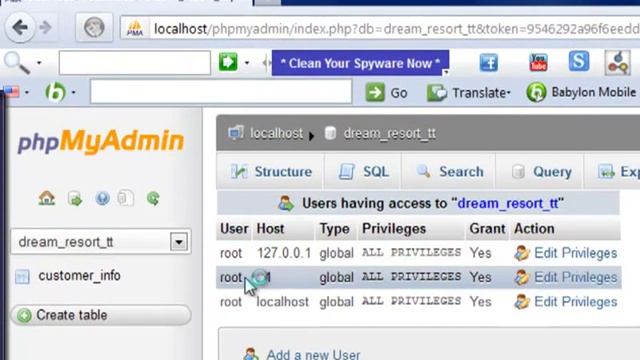
Task: Edit Privileges for the highlighted root row
Action: coord(576,278)
